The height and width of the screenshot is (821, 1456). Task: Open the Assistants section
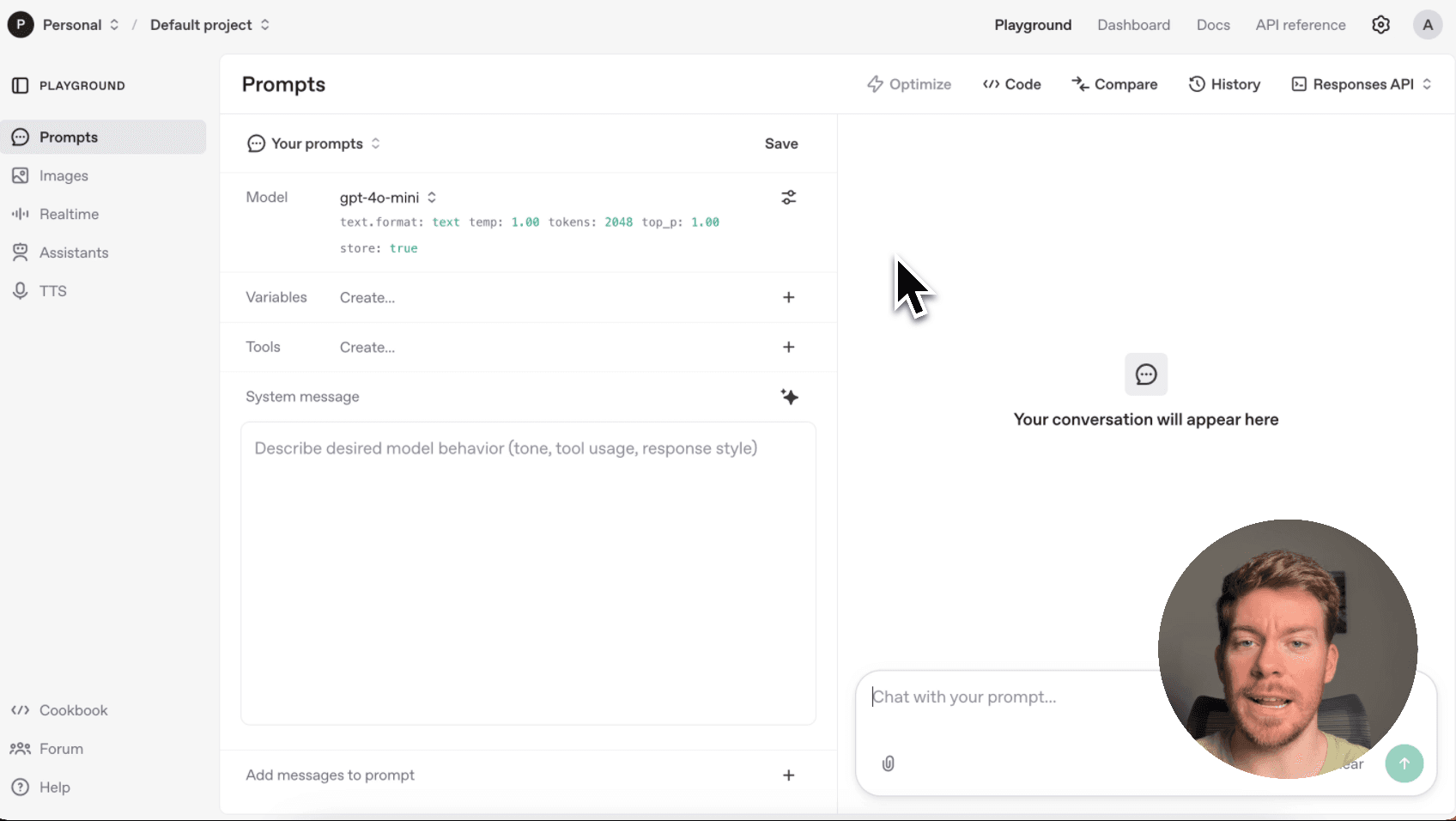coord(73,252)
